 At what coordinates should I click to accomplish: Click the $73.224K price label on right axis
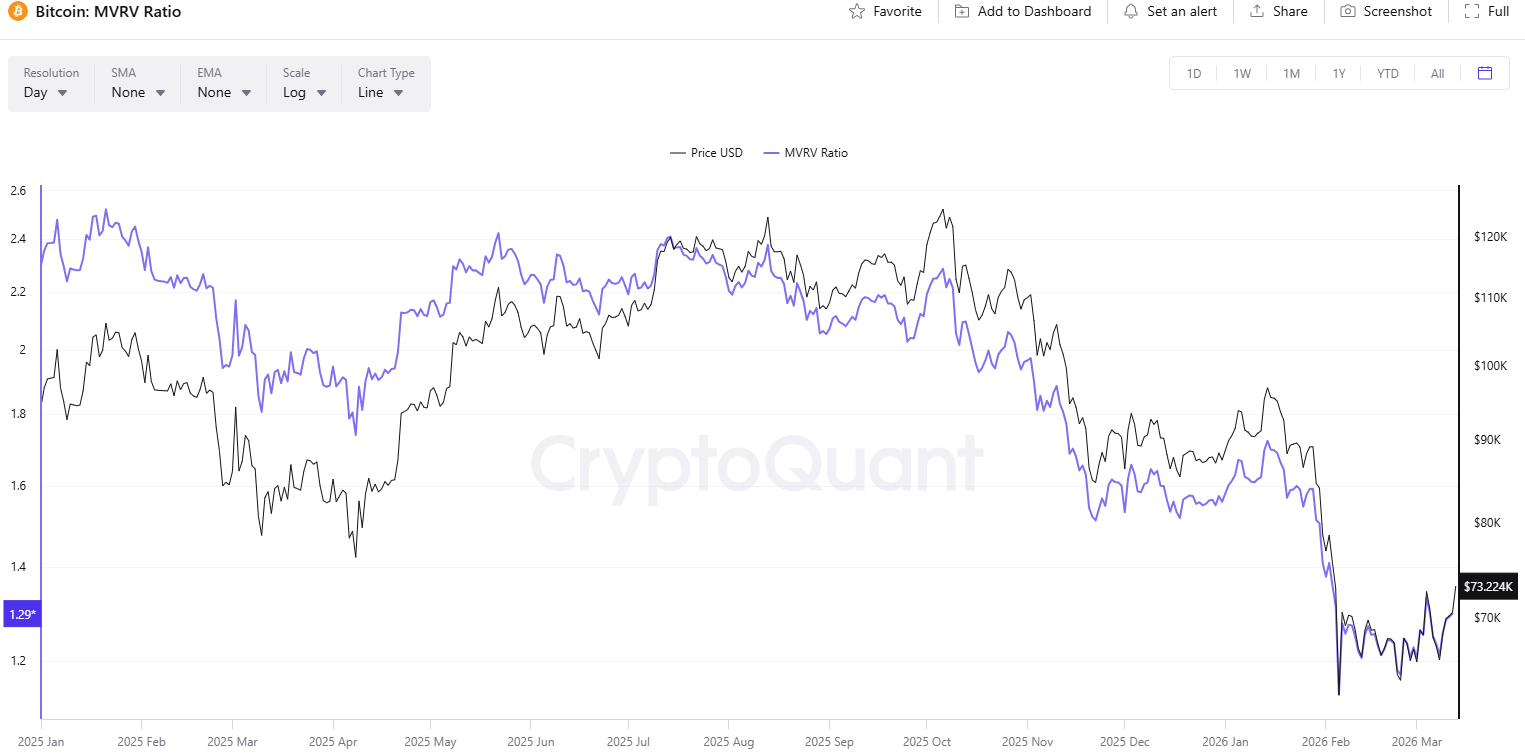pos(1487,587)
